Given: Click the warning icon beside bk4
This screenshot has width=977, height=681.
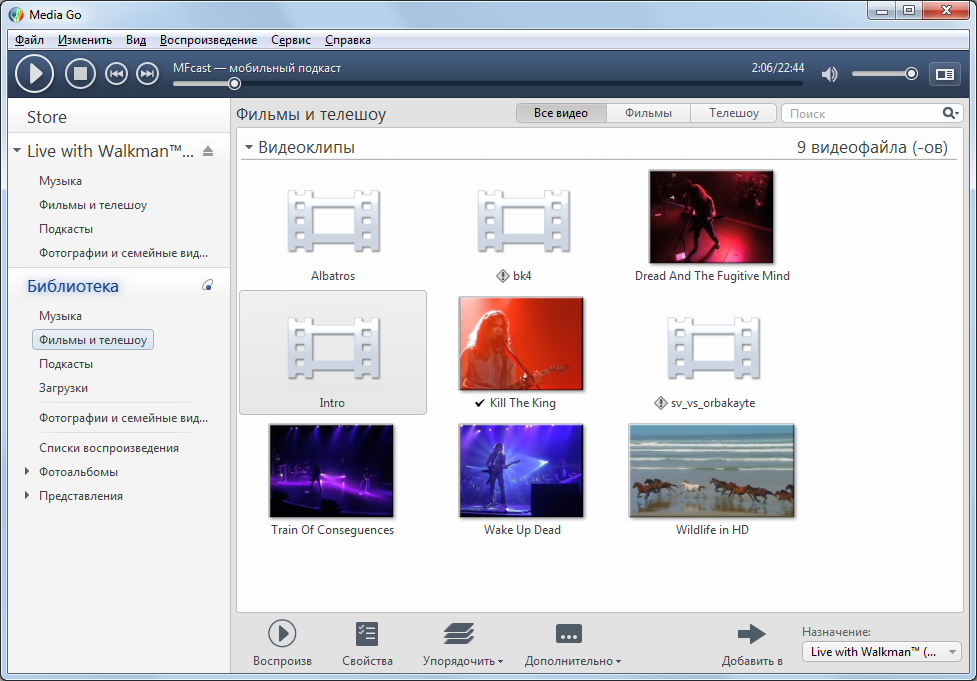Looking at the screenshot, I should [503, 276].
